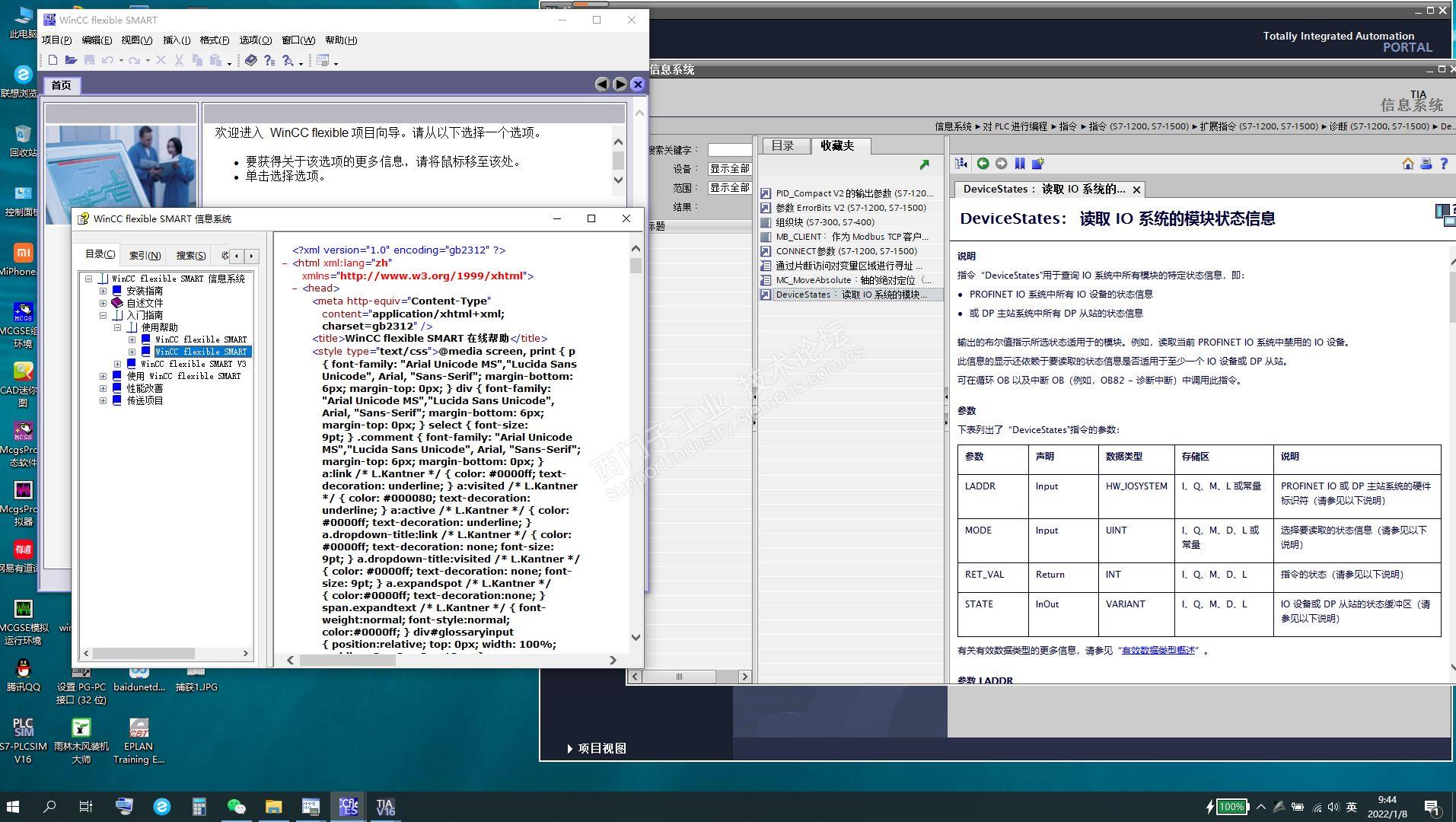Open WeChat from the taskbar
Image resolution: width=1456 pixels, height=822 pixels.
(237, 807)
